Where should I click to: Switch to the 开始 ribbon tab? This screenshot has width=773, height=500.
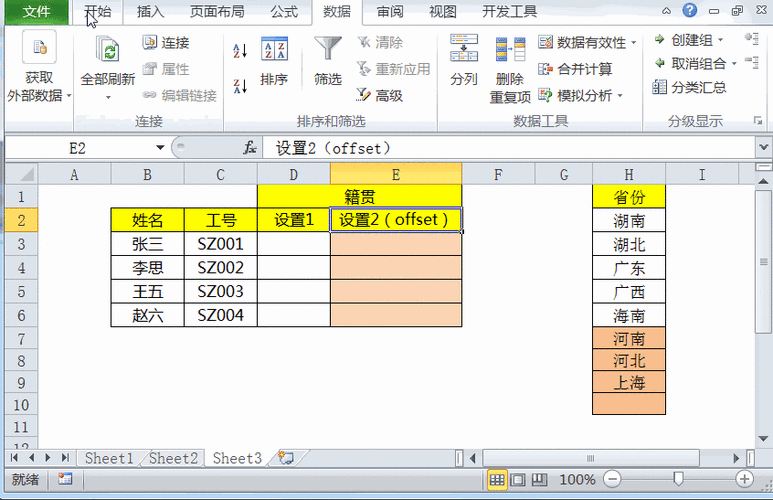click(98, 11)
